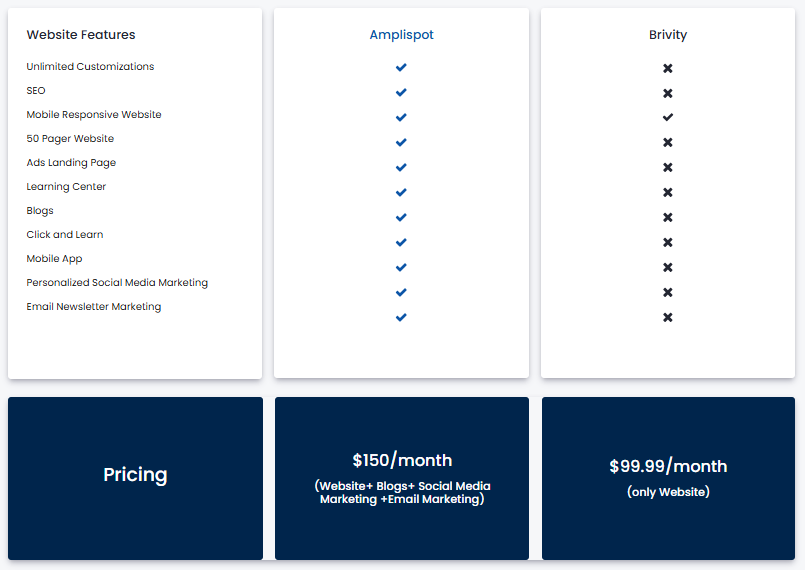805x570 pixels.
Task: Click the Pricing card title
Action: (x=135, y=475)
